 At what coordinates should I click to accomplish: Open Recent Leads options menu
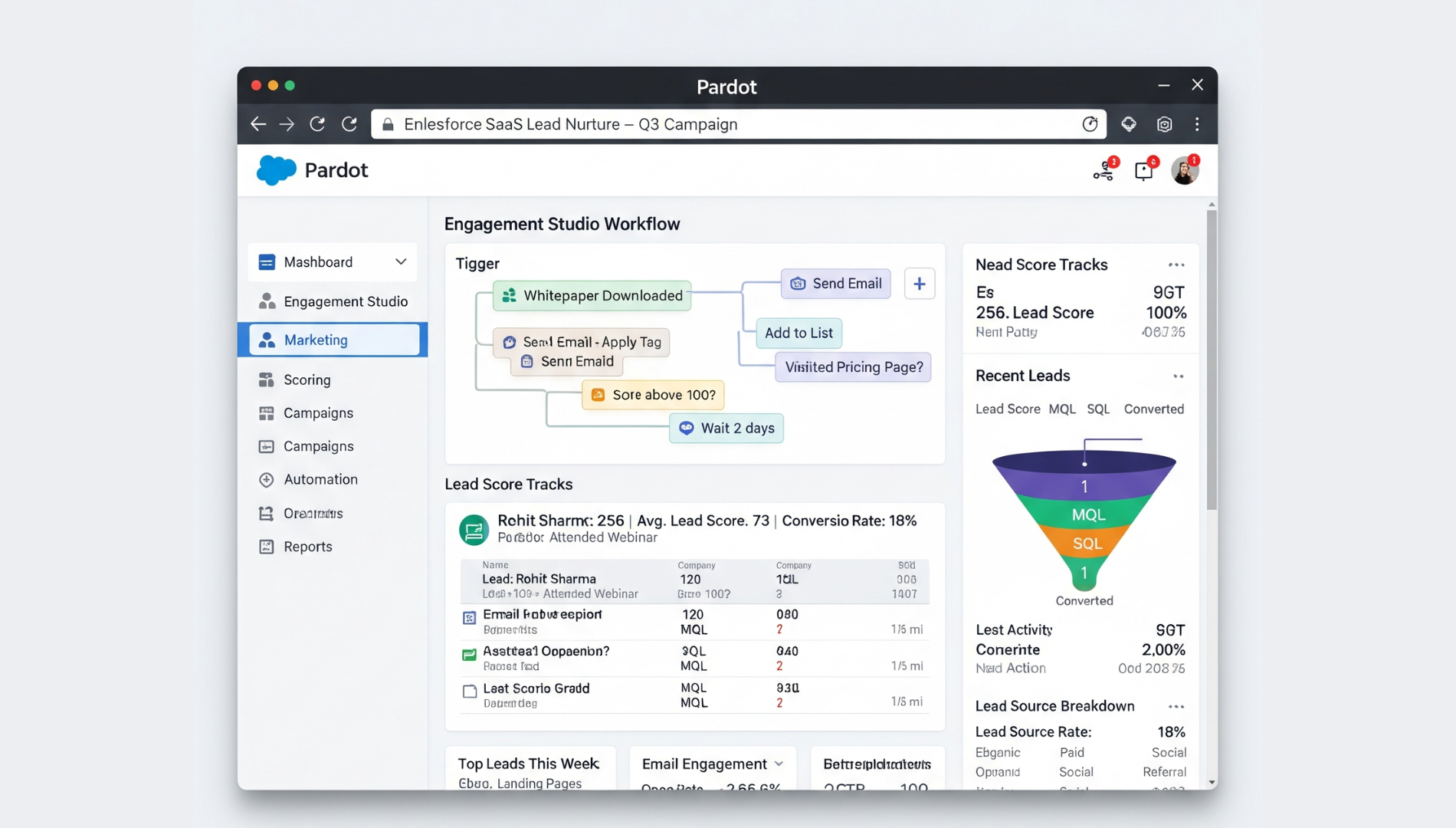[1179, 376]
